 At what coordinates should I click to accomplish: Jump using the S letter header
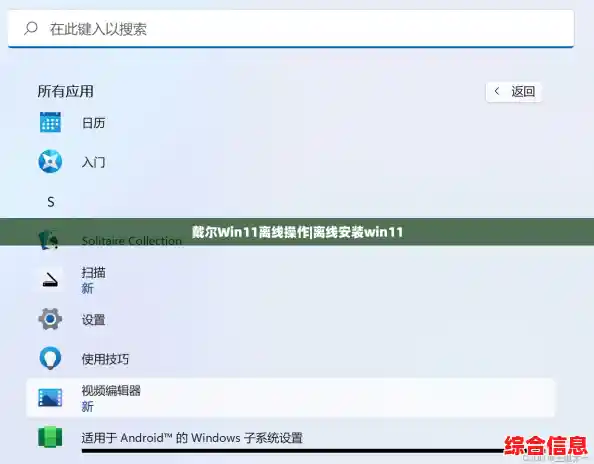51,202
